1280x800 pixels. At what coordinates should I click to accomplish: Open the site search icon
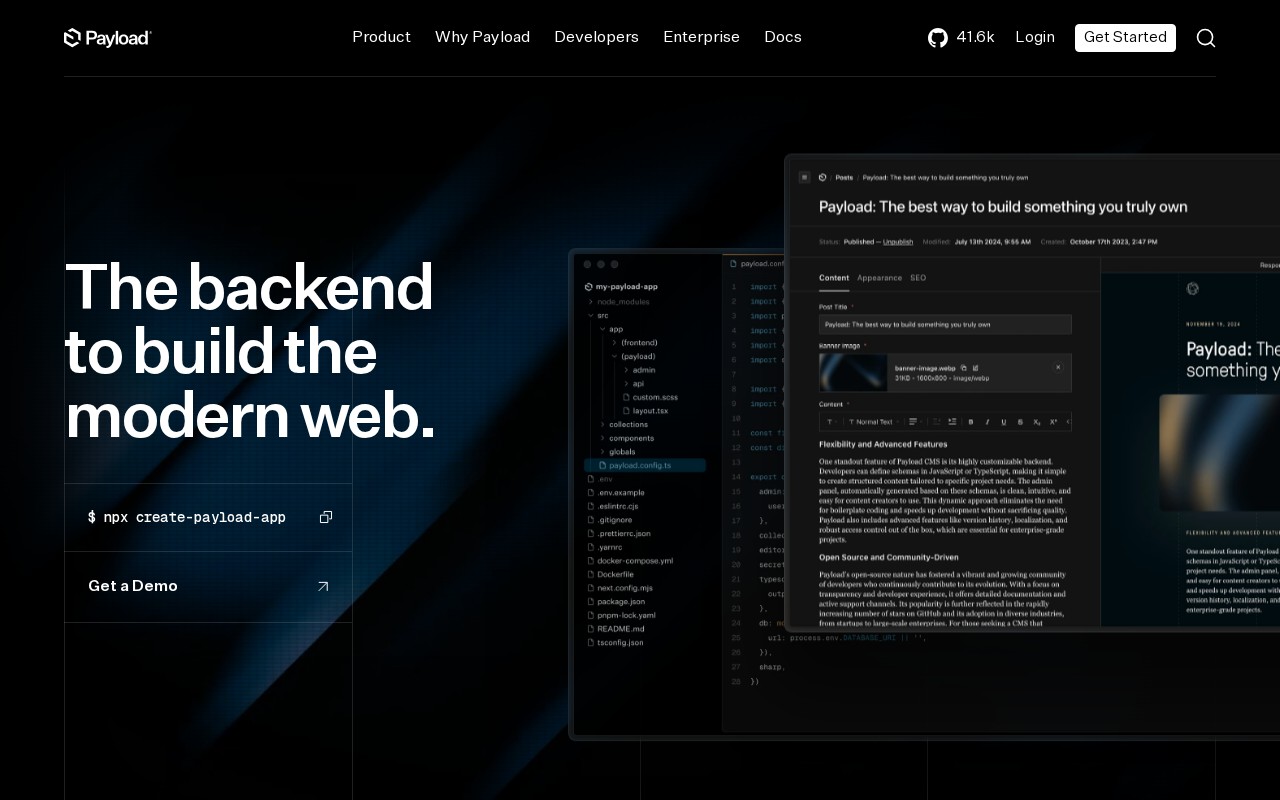click(x=1206, y=37)
